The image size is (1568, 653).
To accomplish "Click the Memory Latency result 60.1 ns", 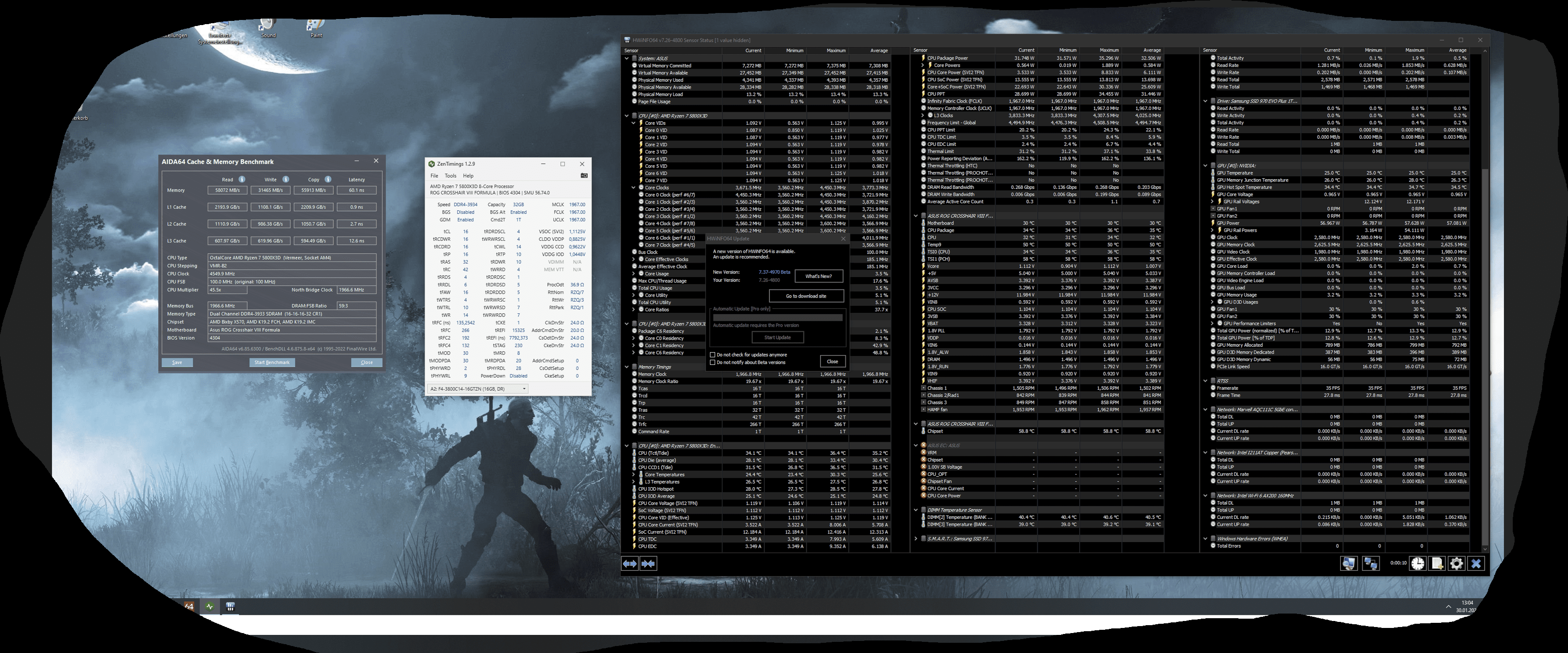I will point(356,190).
